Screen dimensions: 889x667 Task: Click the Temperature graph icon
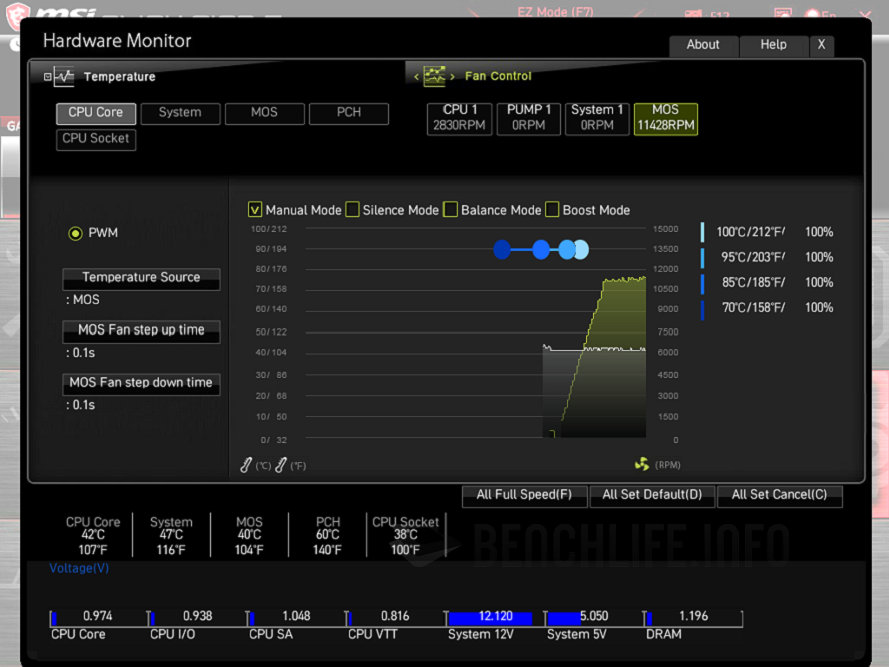click(65, 76)
